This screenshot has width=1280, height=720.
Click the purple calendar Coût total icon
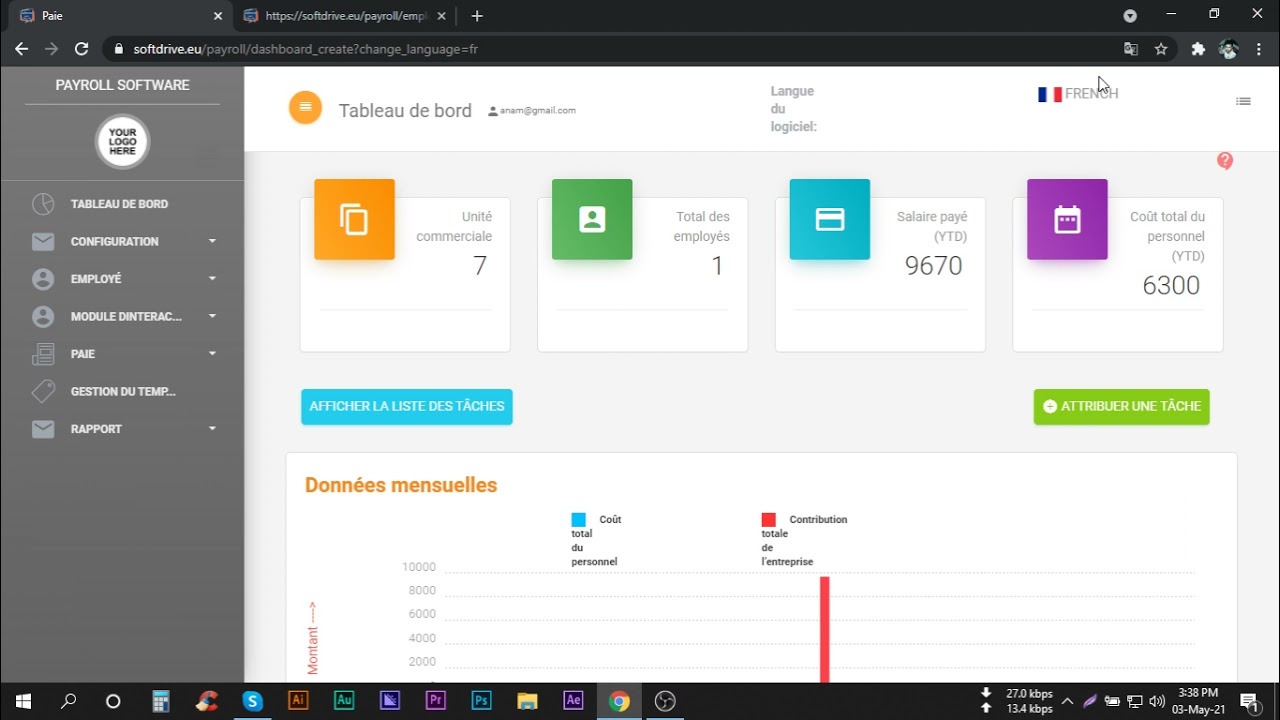1067,219
